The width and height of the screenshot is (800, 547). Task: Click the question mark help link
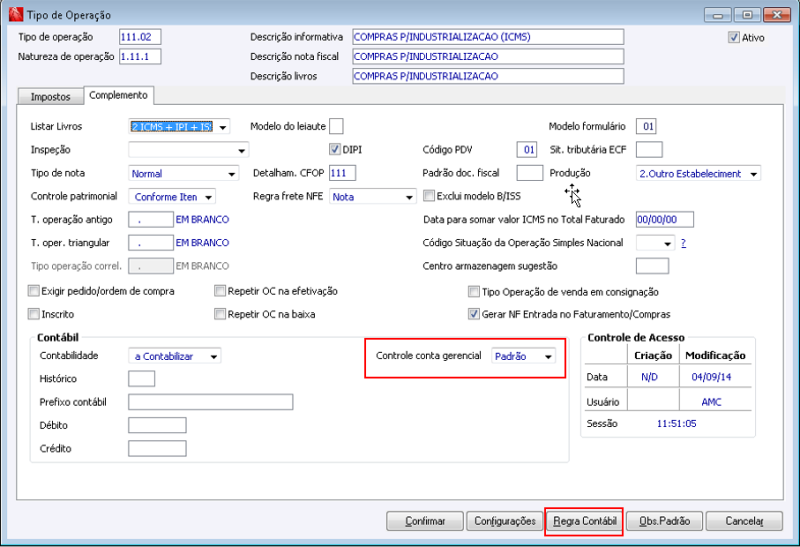[x=684, y=243]
